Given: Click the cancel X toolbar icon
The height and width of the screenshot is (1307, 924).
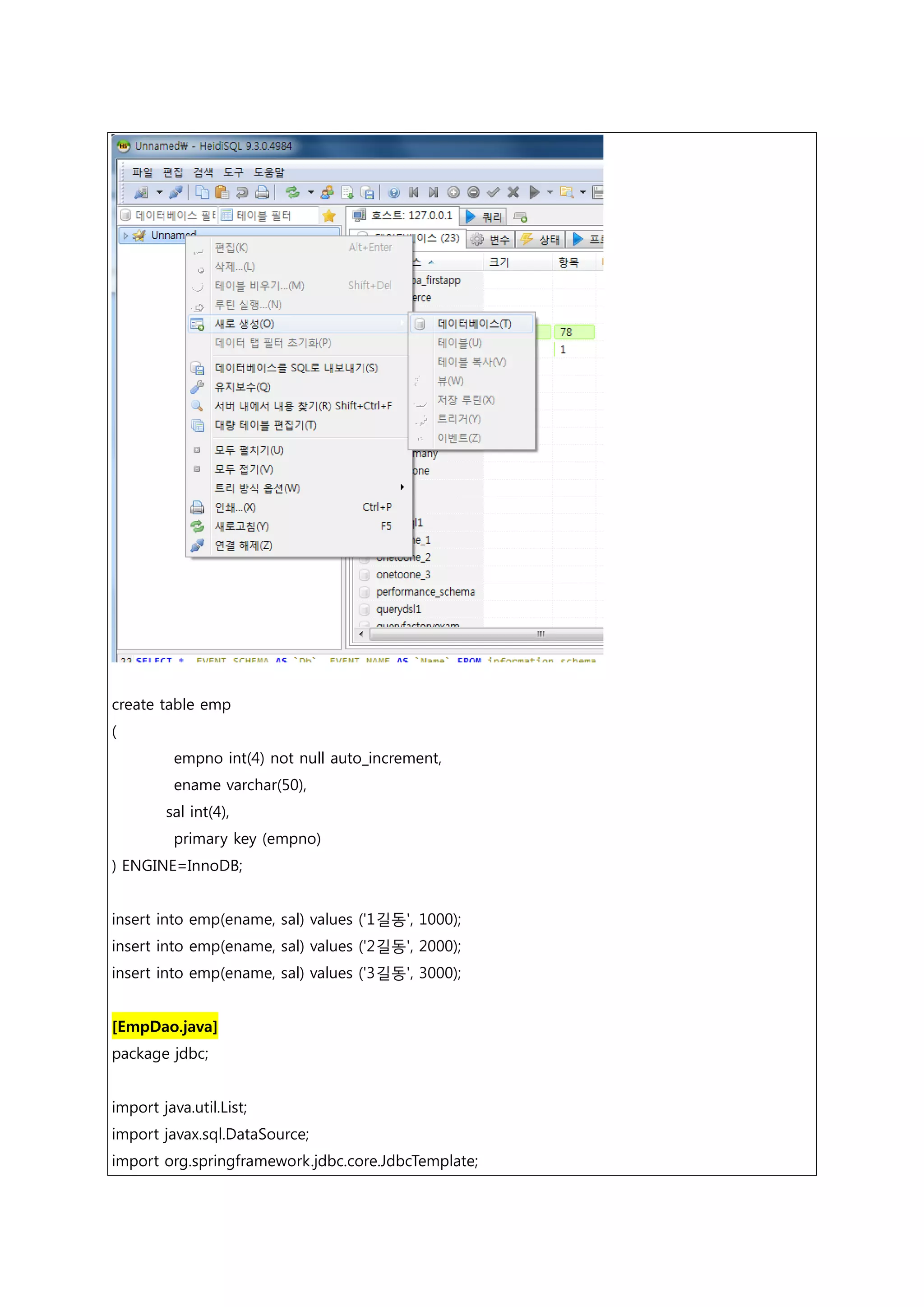Looking at the screenshot, I should pyautogui.click(x=513, y=192).
